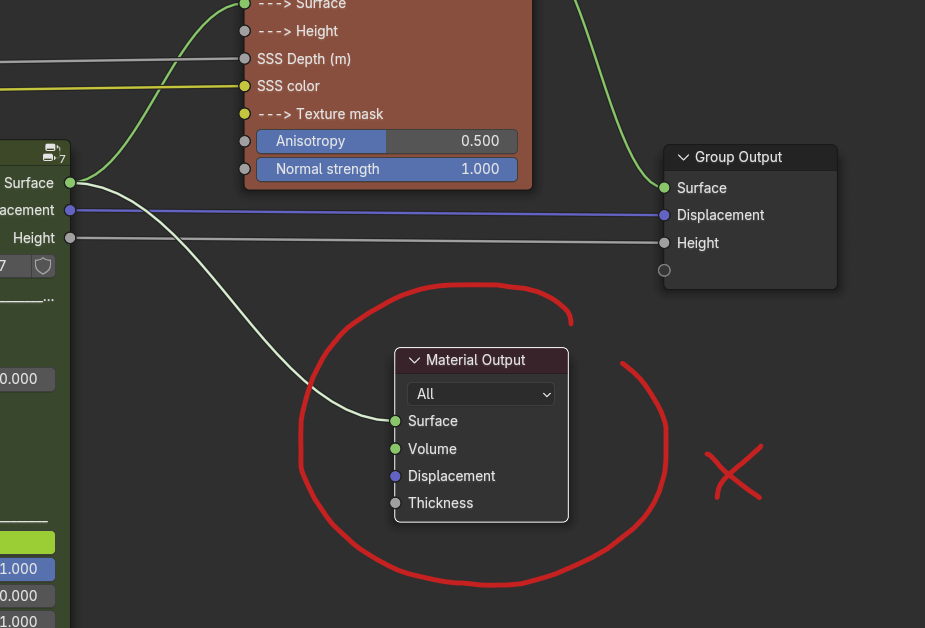The width and height of the screenshot is (925, 628).
Task: Collapse the Group Output node
Action: (684, 157)
